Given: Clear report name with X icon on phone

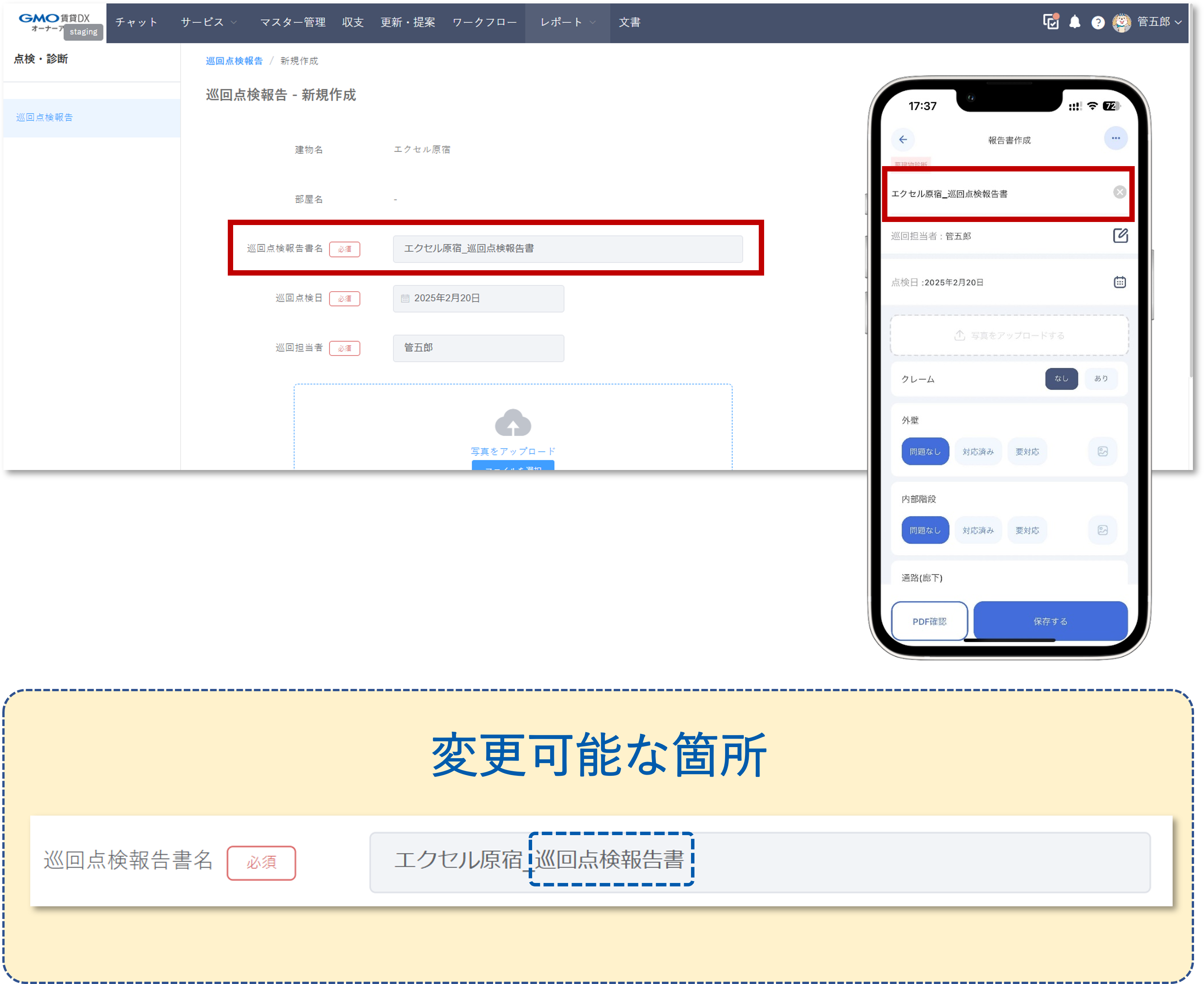Looking at the screenshot, I should tap(1119, 192).
